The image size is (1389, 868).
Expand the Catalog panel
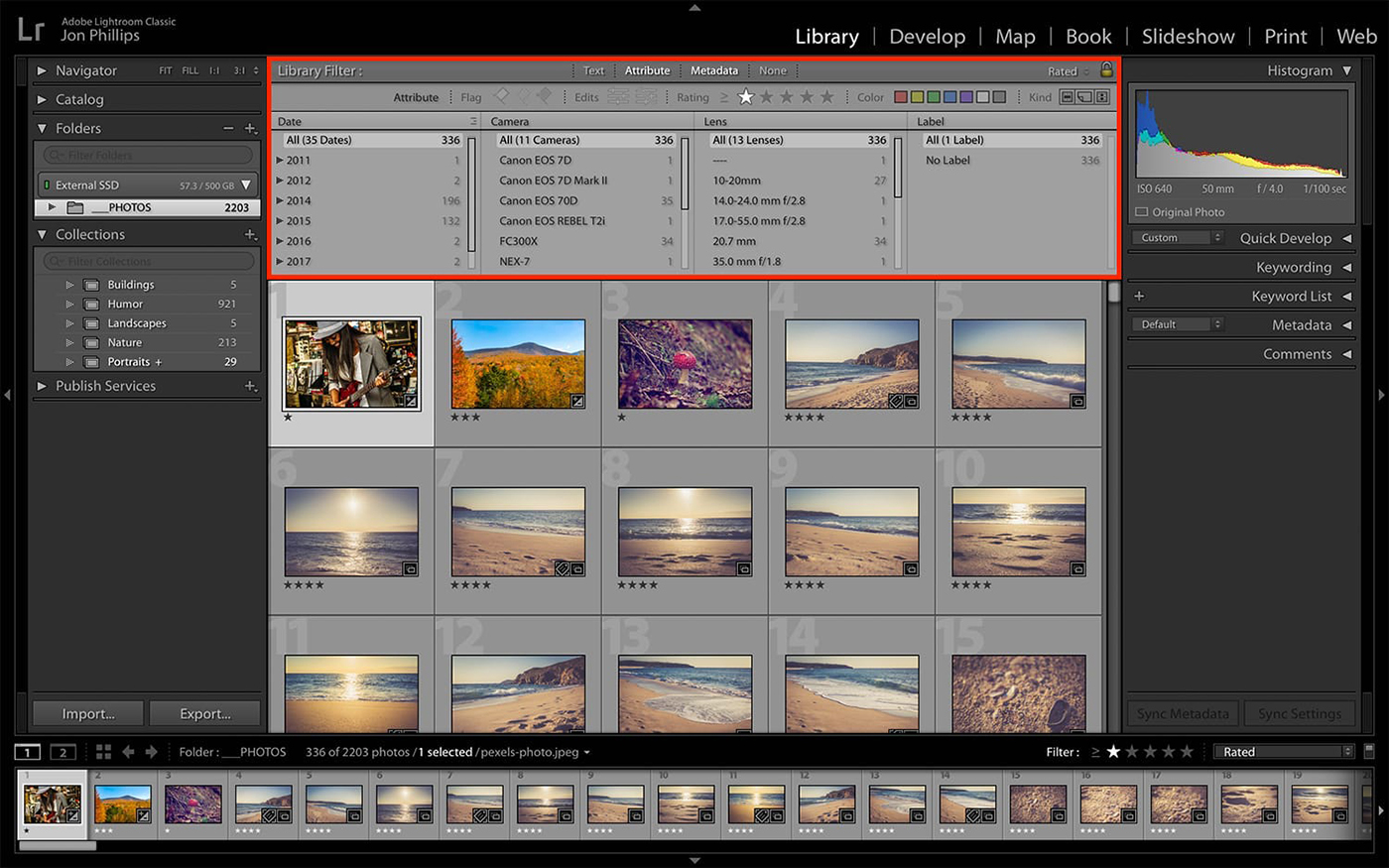pos(42,99)
